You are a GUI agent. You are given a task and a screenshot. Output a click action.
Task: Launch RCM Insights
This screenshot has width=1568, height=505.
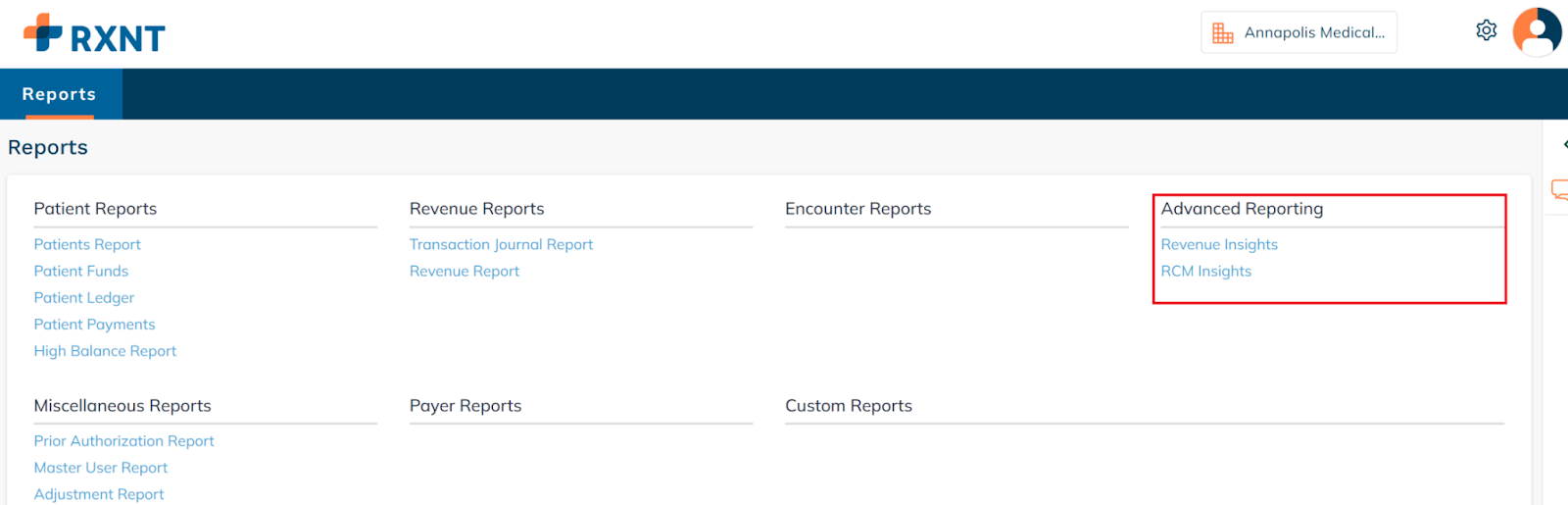tap(1206, 271)
